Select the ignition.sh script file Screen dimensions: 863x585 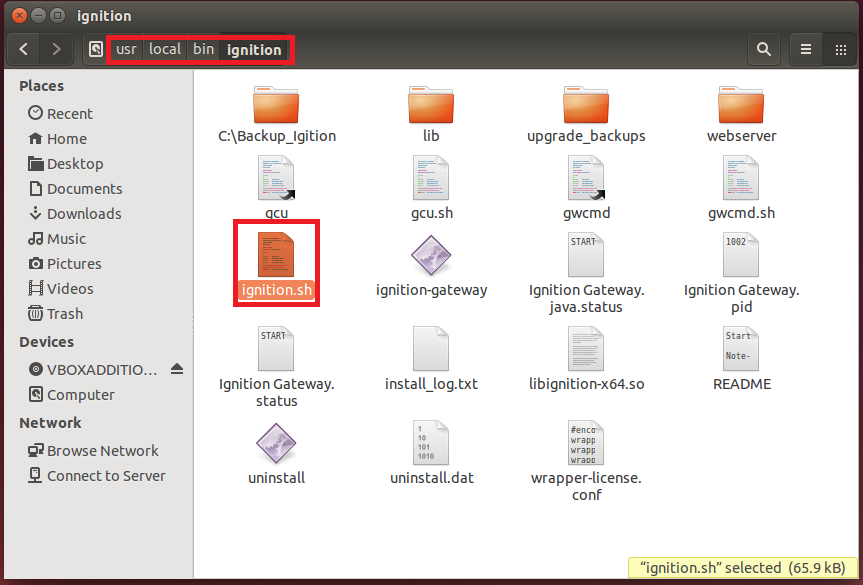click(x=276, y=266)
